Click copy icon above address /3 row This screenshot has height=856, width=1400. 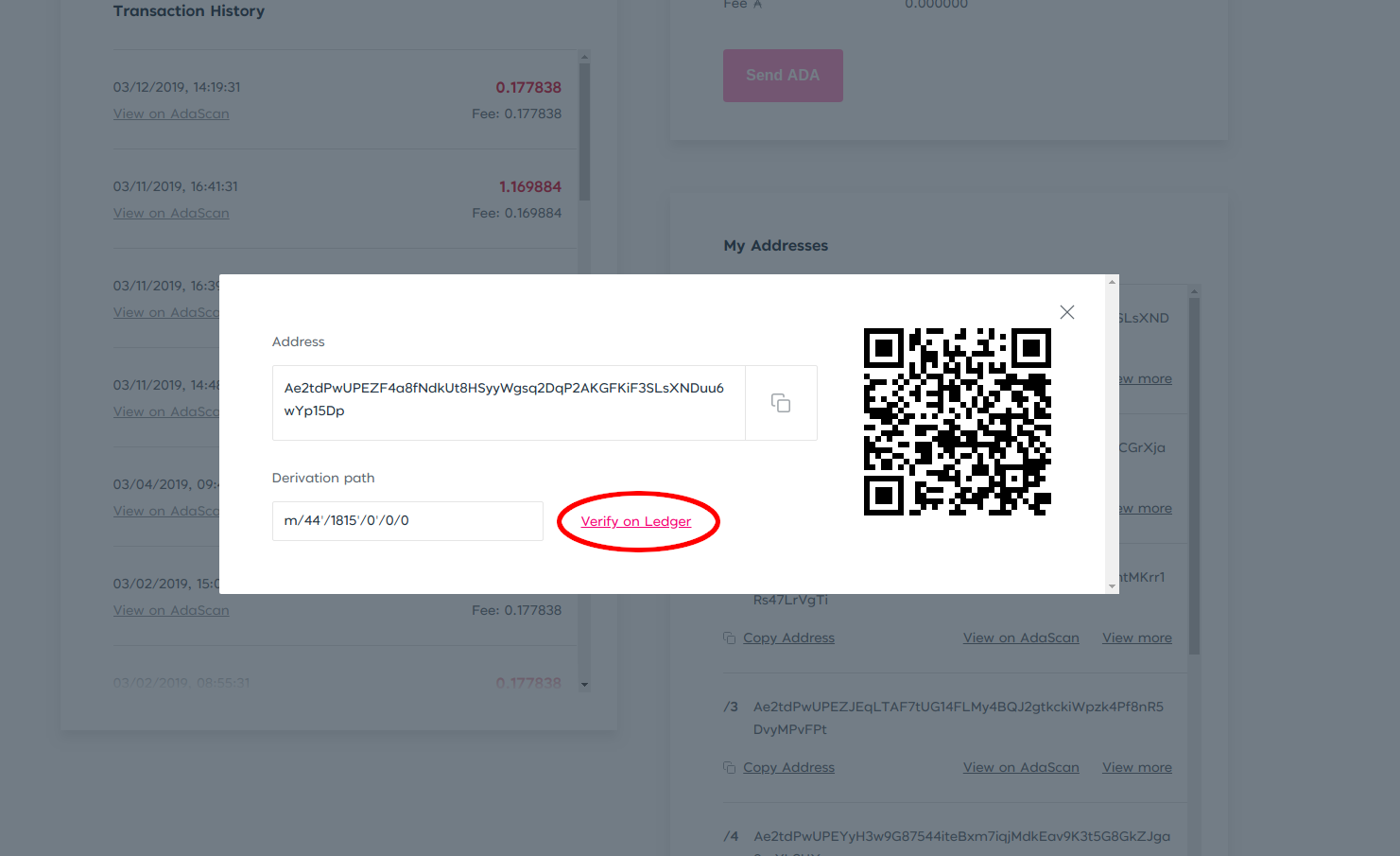pyautogui.click(x=729, y=638)
